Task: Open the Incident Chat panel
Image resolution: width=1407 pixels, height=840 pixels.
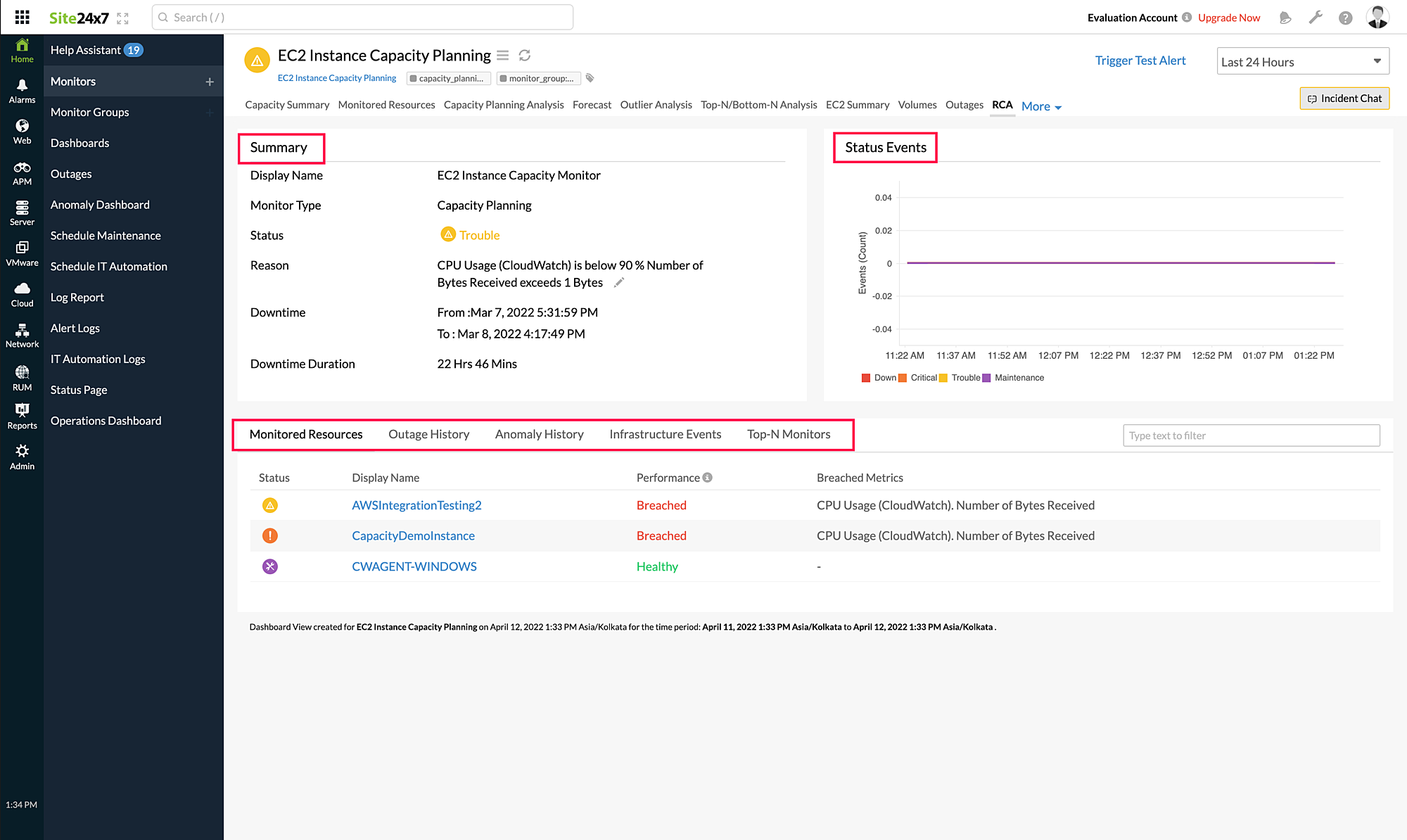Action: 1344,98
